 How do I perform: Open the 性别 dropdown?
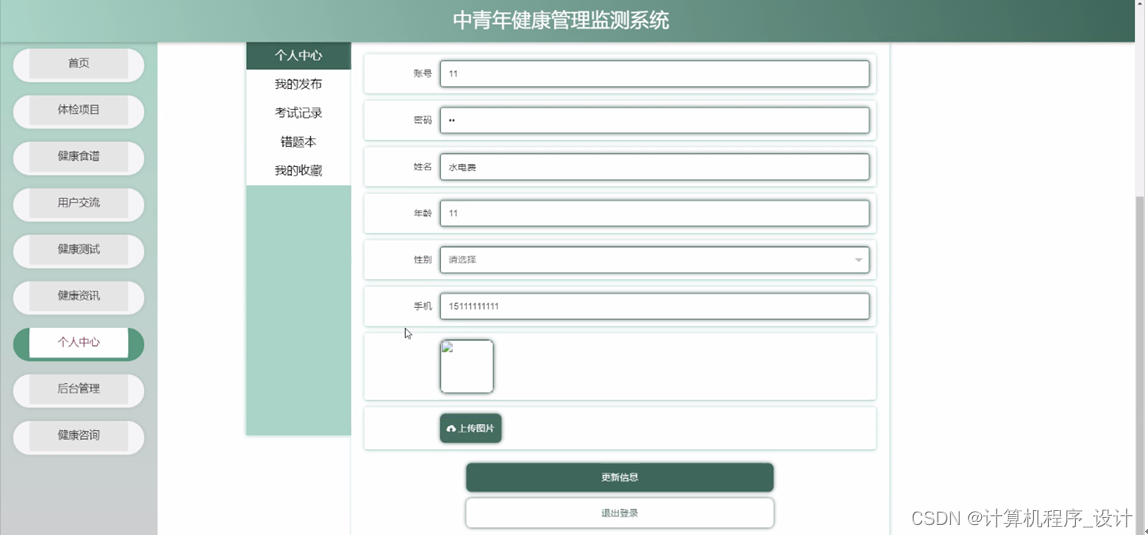point(655,260)
